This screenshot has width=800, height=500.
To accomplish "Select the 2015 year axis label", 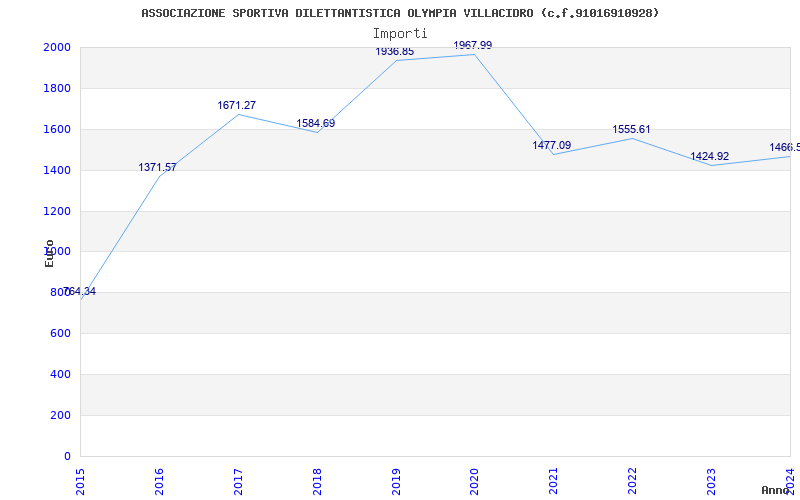I will (80, 482).
